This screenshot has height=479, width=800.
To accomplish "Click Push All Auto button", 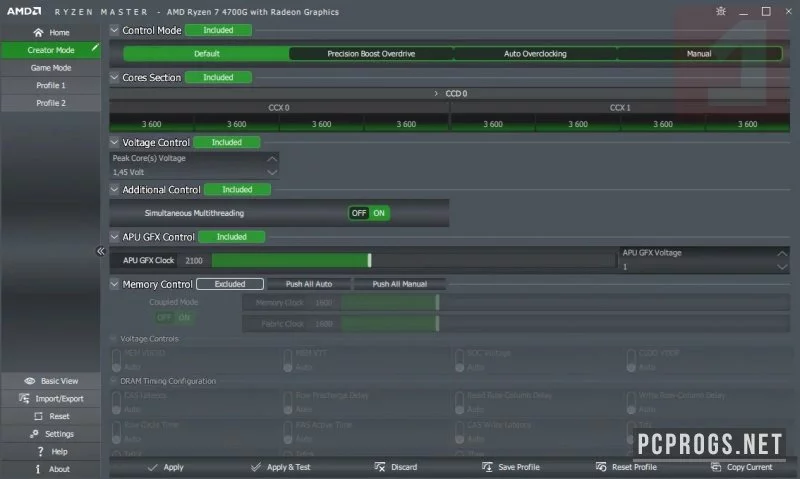I will click(309, 284).
